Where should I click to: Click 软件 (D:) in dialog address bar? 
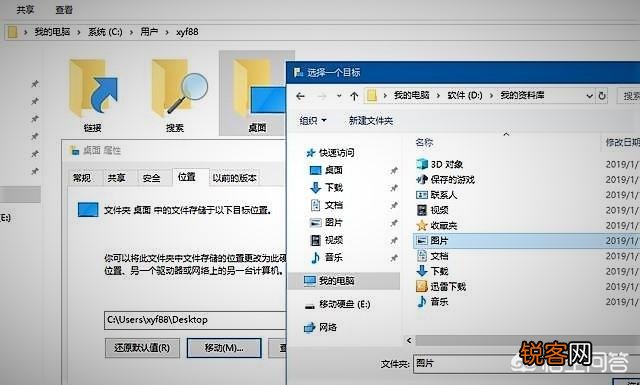tap(465, 96)
